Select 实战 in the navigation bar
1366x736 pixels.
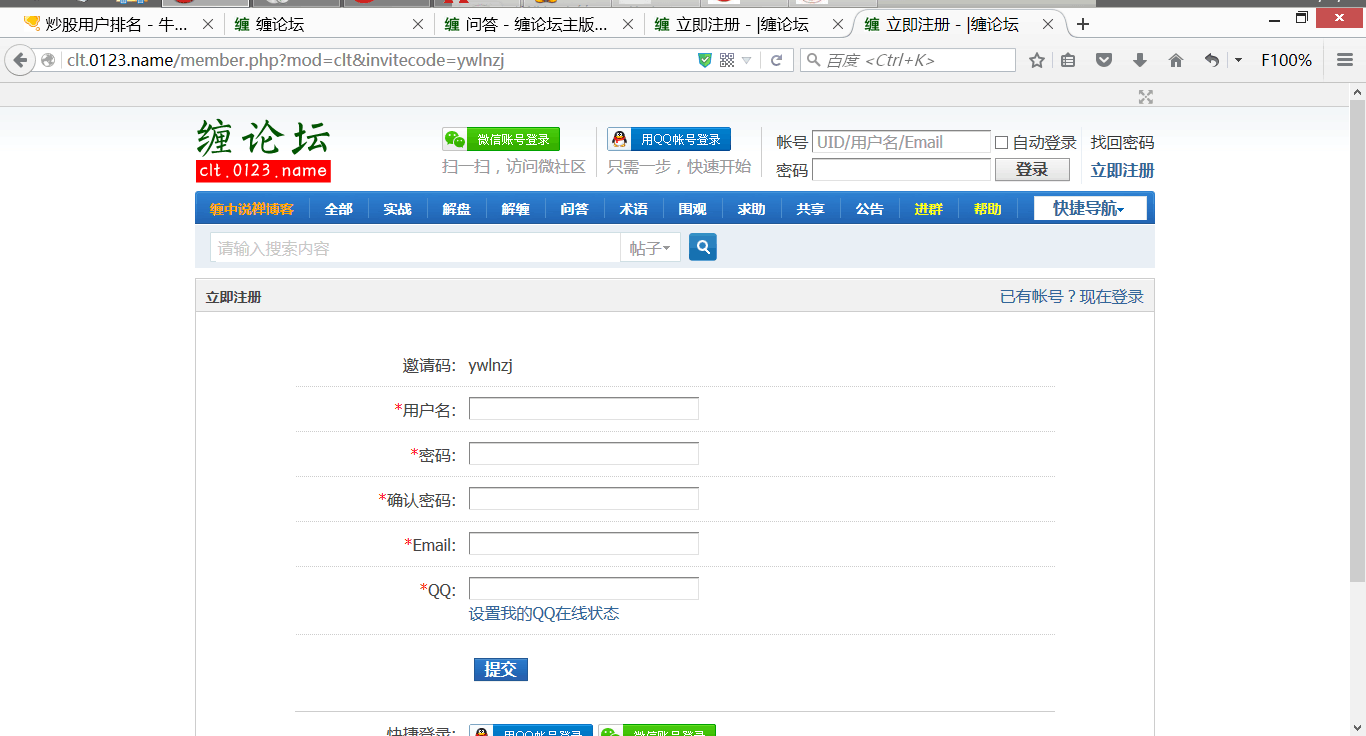397,209
